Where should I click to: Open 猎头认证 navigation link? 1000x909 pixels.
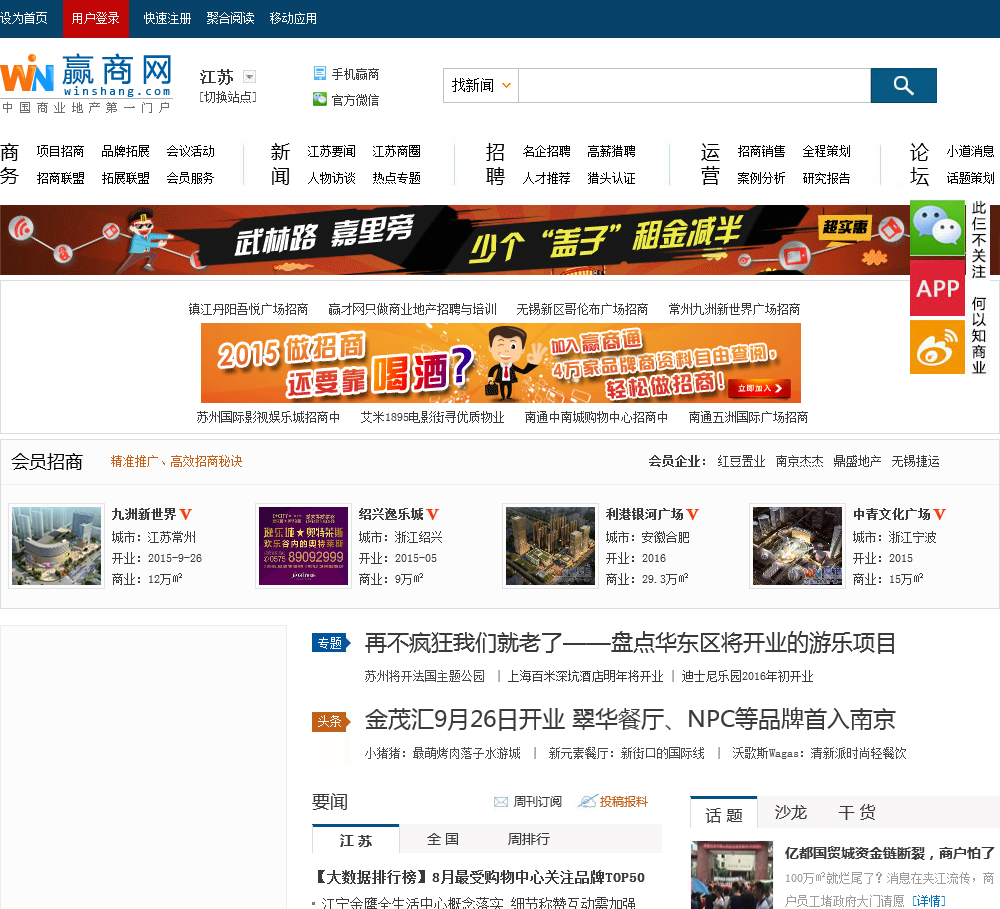pyautogui.click(x=612, y=178)
